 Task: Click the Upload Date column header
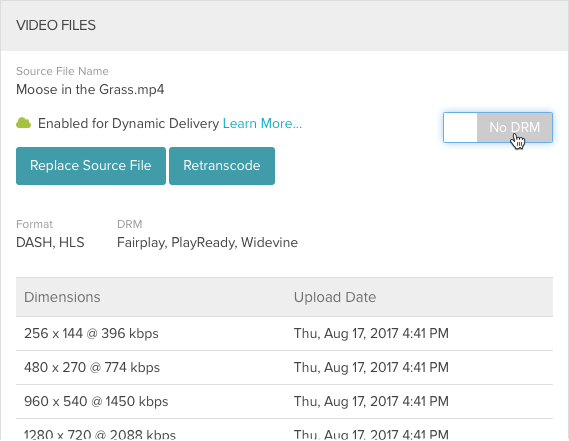335,297
